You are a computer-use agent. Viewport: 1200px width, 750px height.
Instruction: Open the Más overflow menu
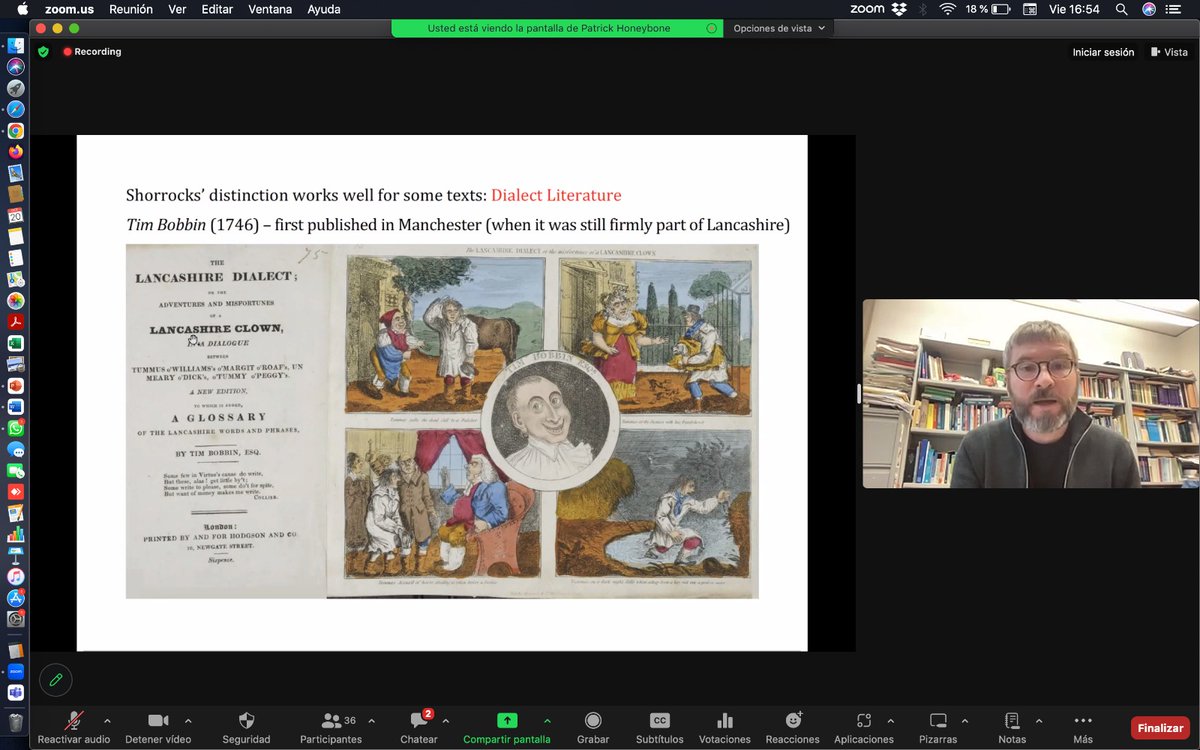click(1083, 728)
